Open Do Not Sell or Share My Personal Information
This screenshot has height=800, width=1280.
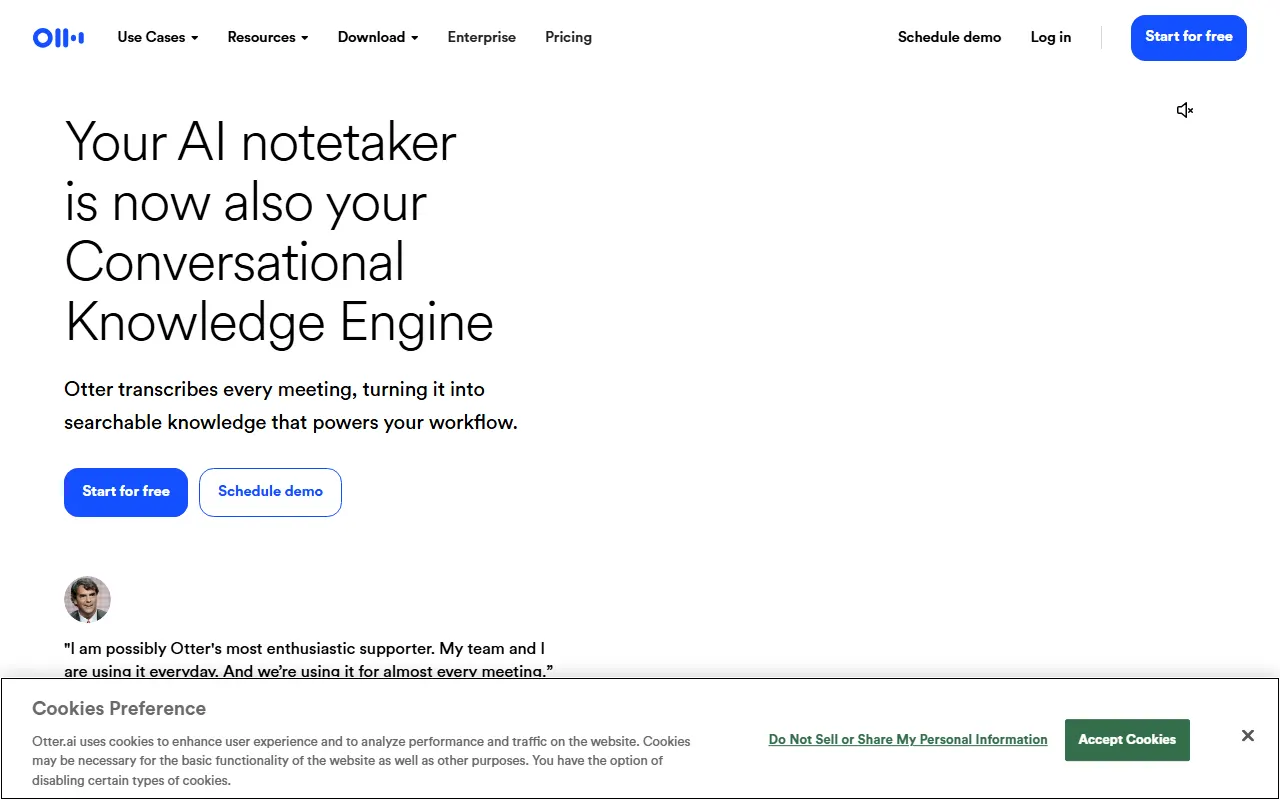tap(908, 740)
